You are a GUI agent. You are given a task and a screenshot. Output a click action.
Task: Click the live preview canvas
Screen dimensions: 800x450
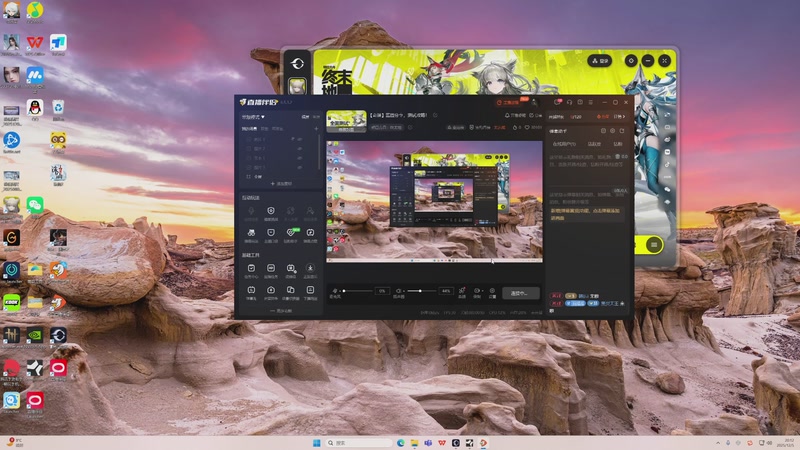coord(435,202)
